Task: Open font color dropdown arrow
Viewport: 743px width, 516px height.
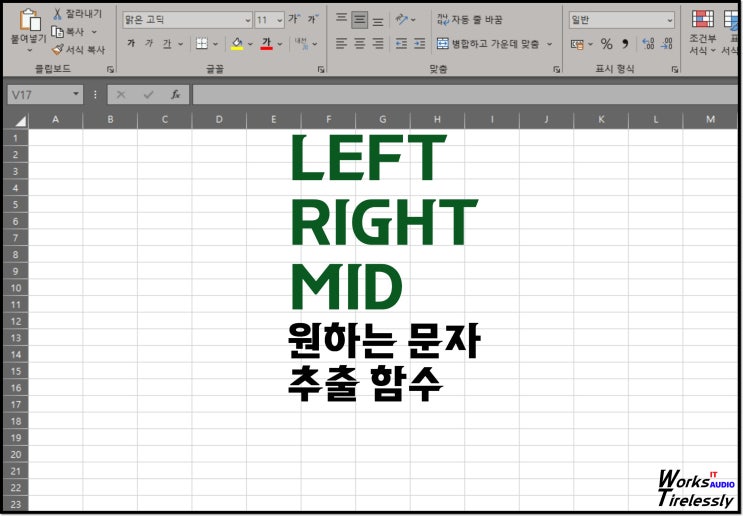Action: pos(280,44)
